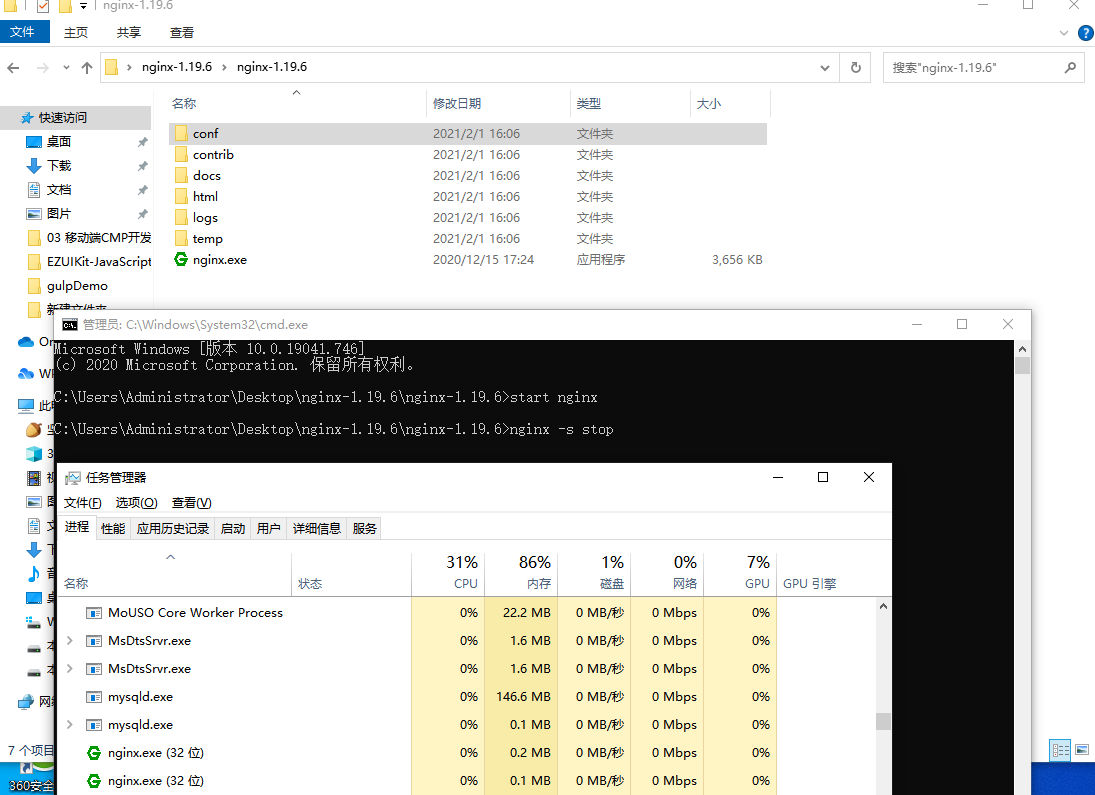
Task: Expand the Explorer ribbon chevron
Action: tap(1064, 33)
